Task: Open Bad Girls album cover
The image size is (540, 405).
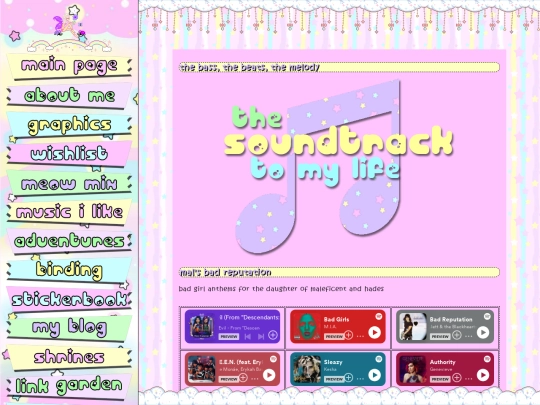Action: pos(307,326)
